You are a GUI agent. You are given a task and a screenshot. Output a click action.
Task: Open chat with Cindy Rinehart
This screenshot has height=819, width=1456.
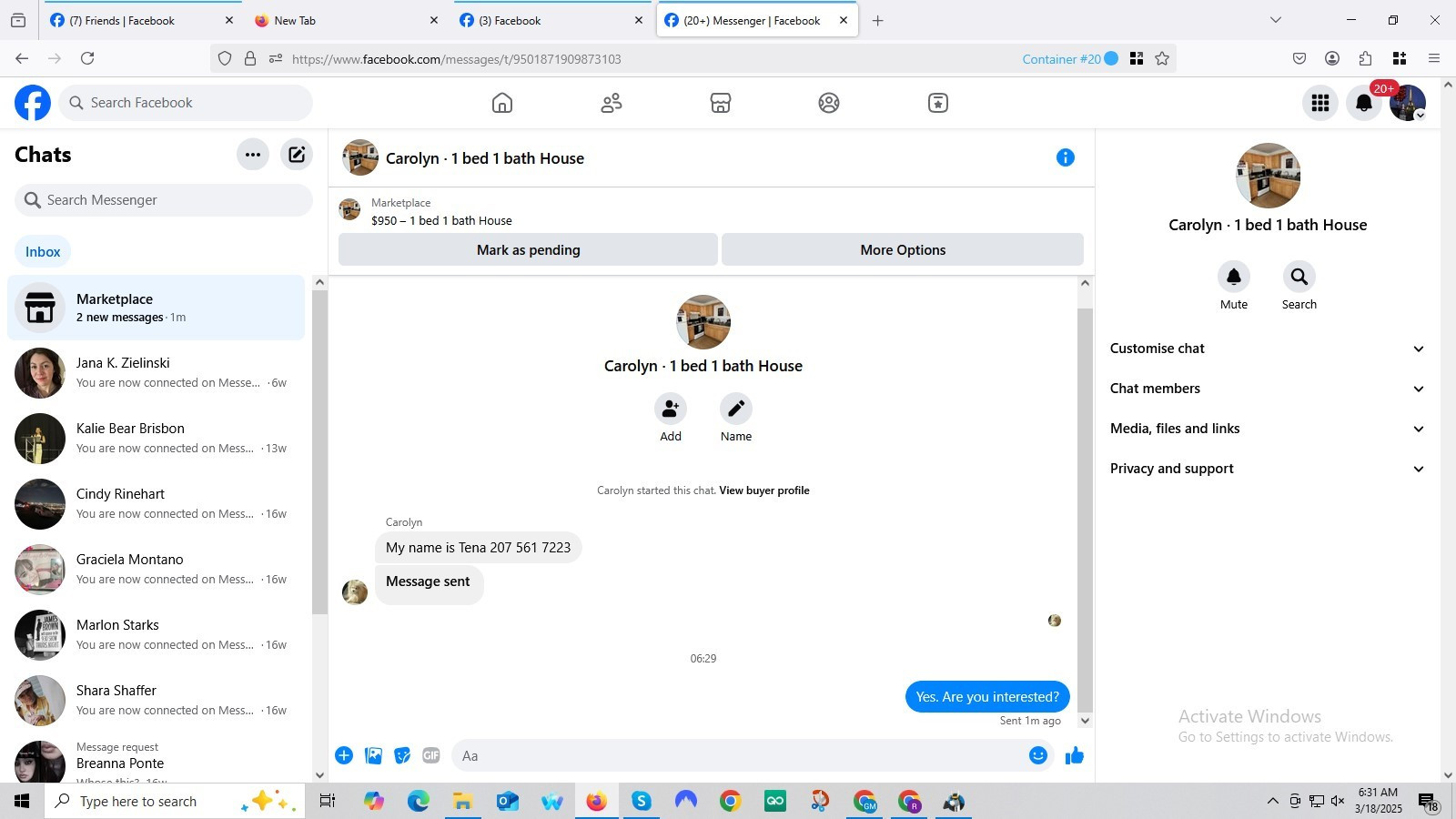point(156,504)
